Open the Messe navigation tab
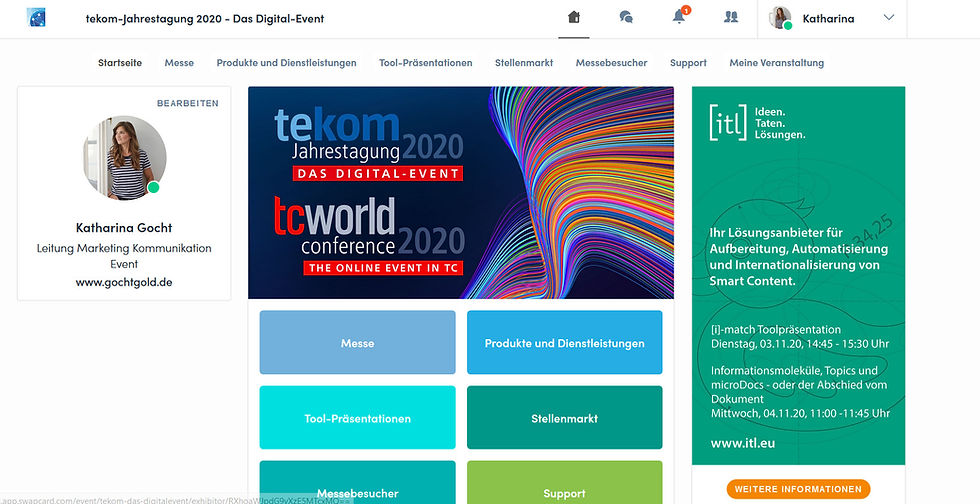The width and height of the screenshot is (980, 504). (179, 63)
